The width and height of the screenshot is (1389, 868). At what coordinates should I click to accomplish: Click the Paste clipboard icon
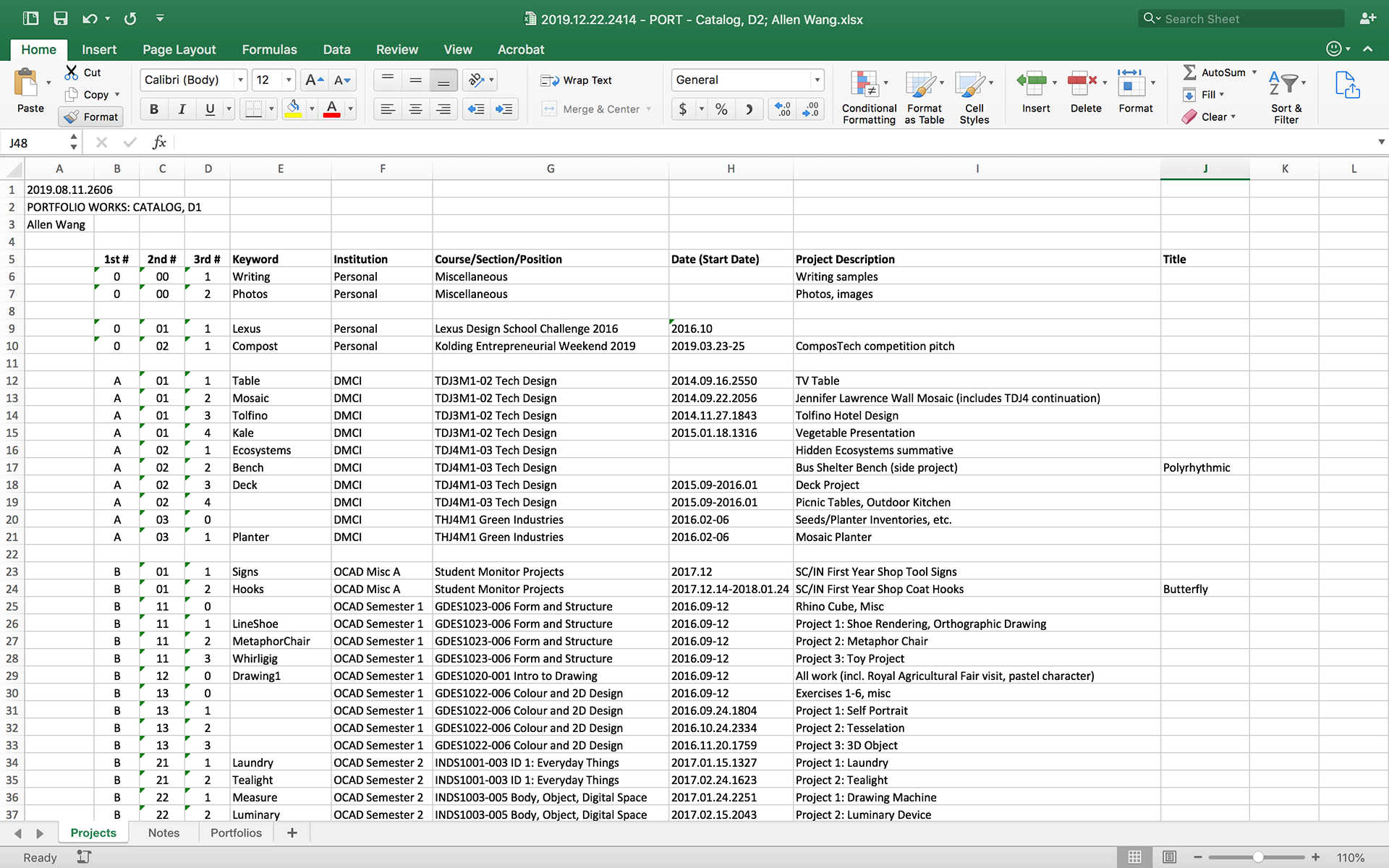point(27,83)
